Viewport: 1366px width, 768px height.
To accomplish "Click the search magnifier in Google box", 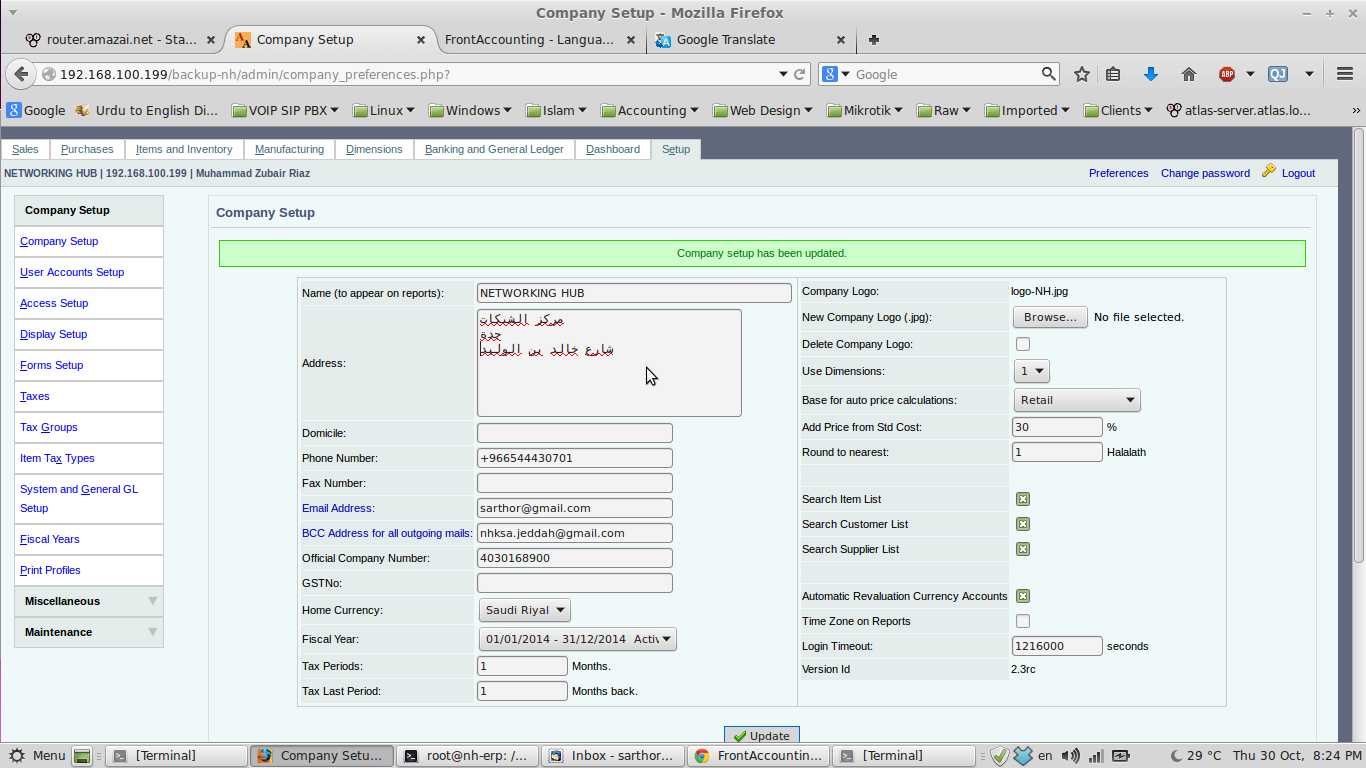I will click(1048, 74).
